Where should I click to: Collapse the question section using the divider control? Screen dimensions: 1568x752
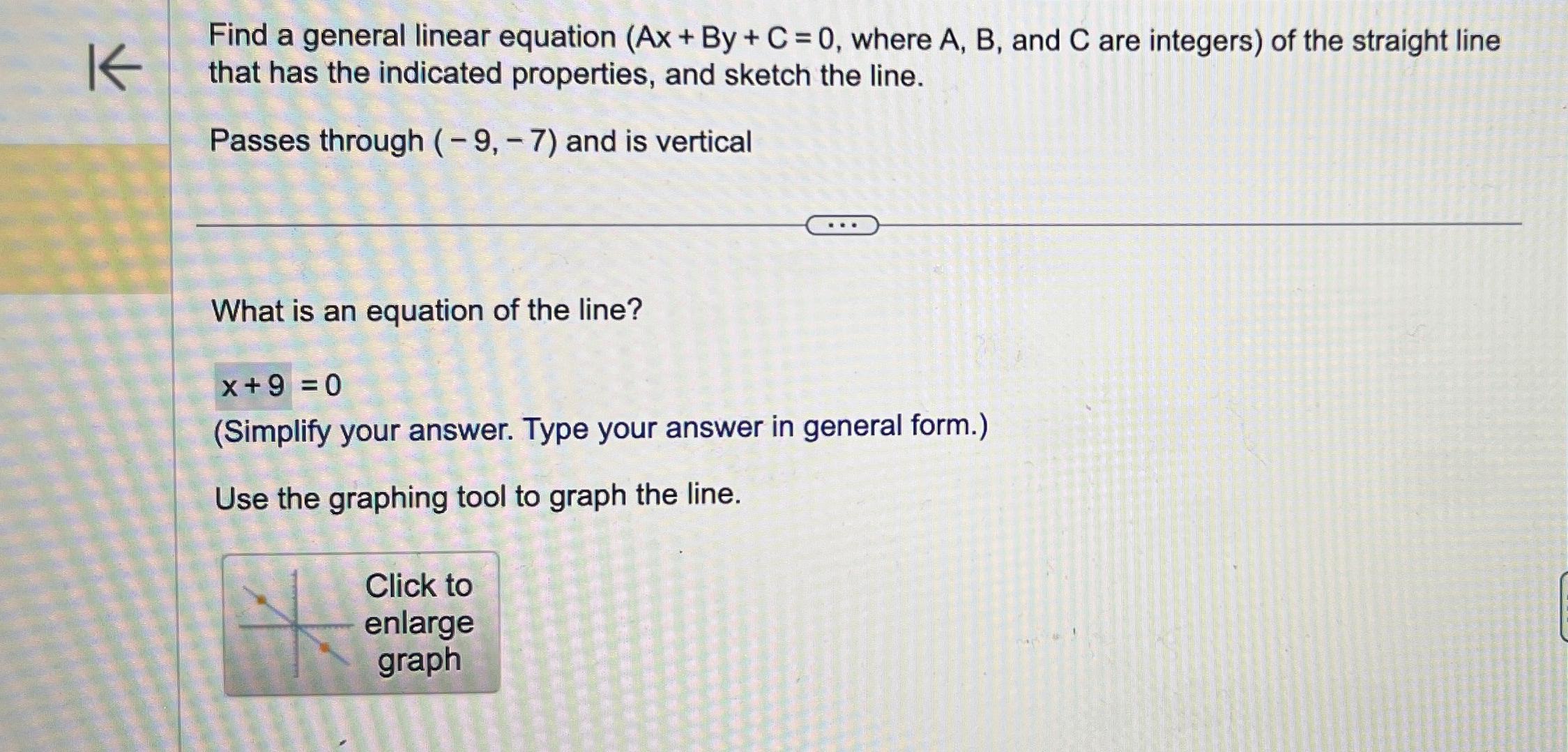pyautogui.click(x=844, y=224)
